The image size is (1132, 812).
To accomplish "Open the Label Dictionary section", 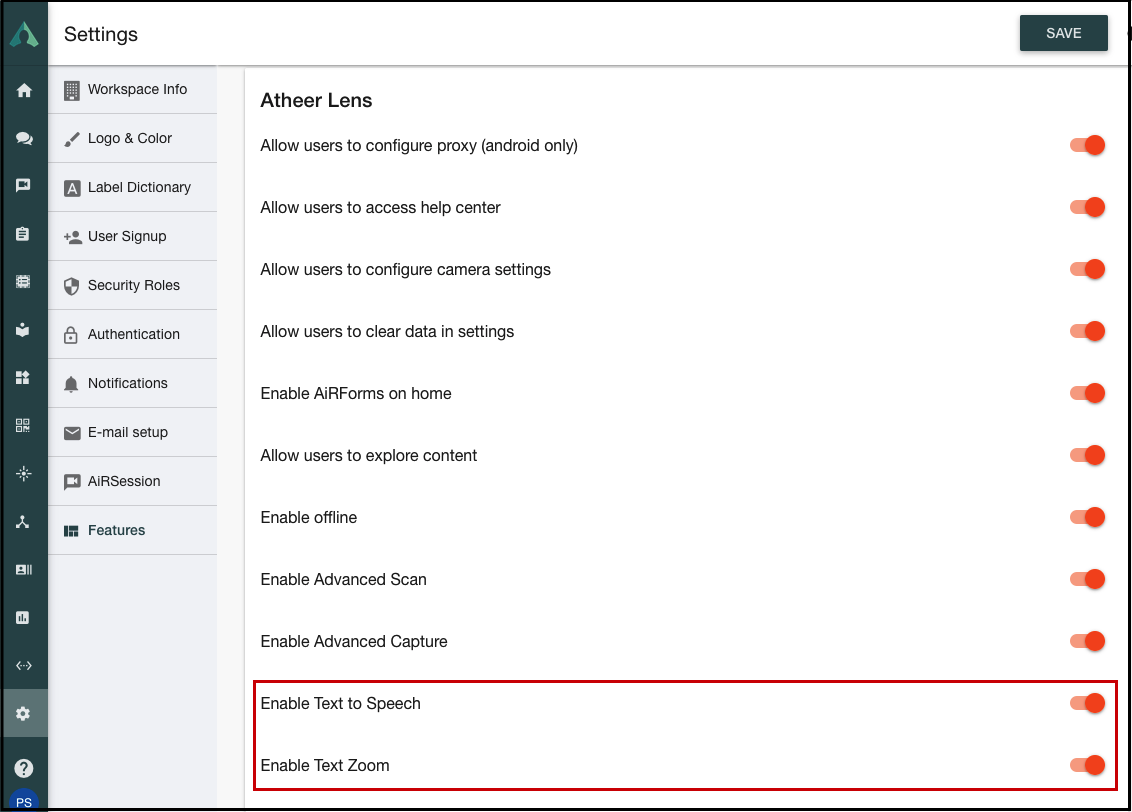I will [132, 188].
